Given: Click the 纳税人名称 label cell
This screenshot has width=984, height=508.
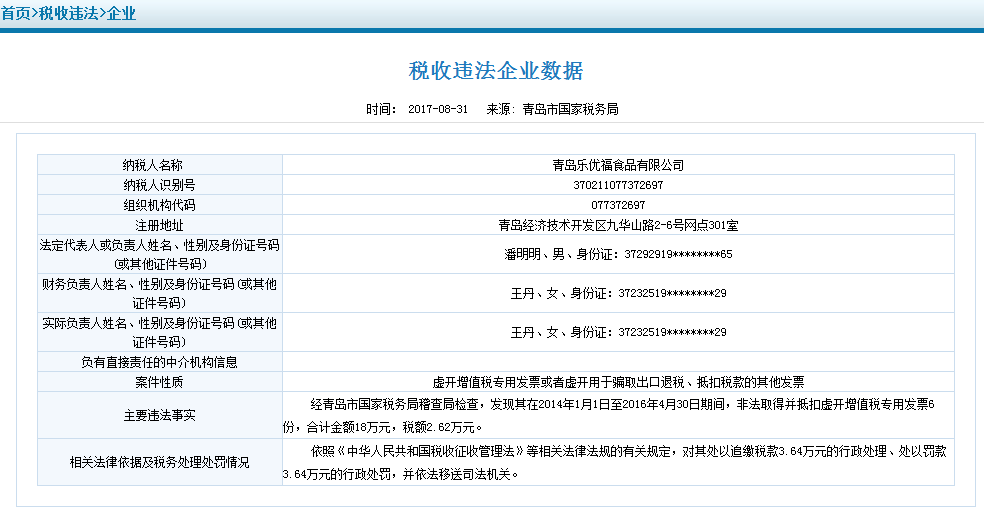Looking at the screenshot, I should 160,165.
